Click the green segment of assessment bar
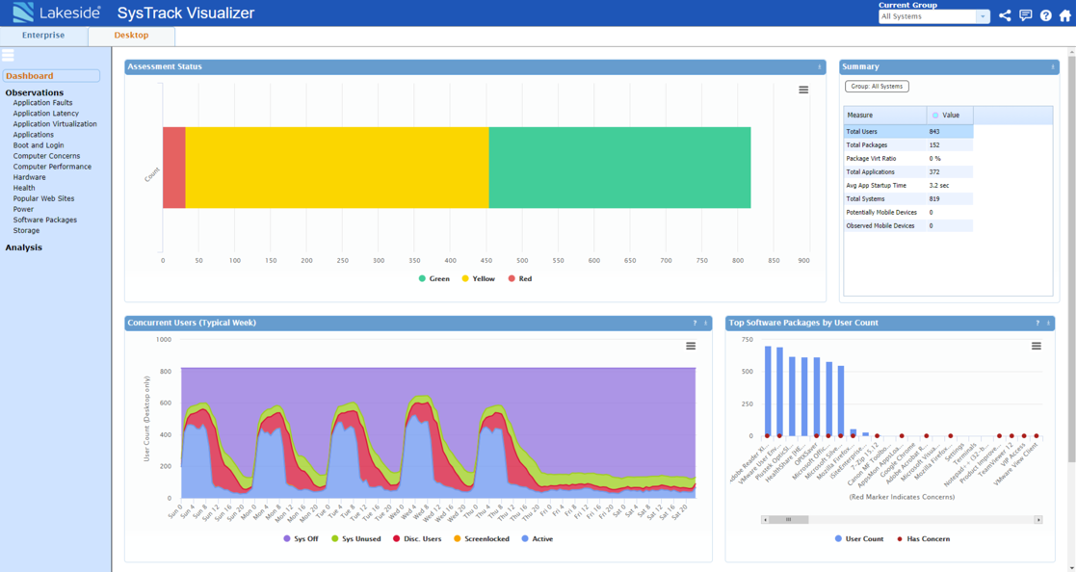This screenshot has width=1076, height=572. (620, 167)
